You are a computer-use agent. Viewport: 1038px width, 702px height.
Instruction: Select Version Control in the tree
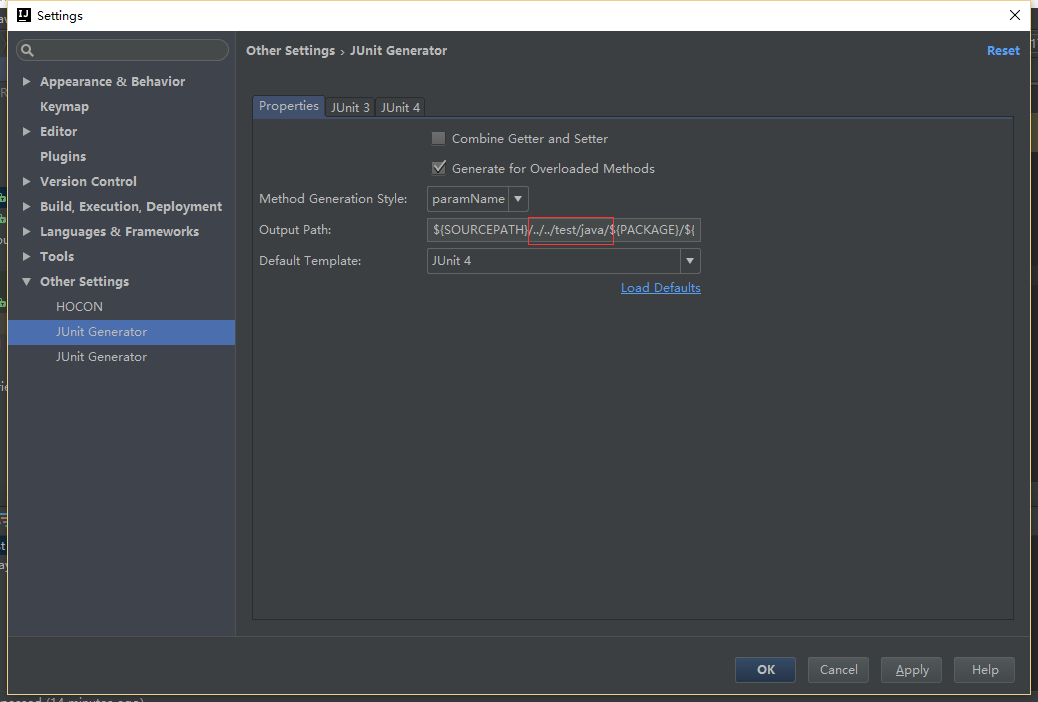pyautogui.click(x=88, y=181)
